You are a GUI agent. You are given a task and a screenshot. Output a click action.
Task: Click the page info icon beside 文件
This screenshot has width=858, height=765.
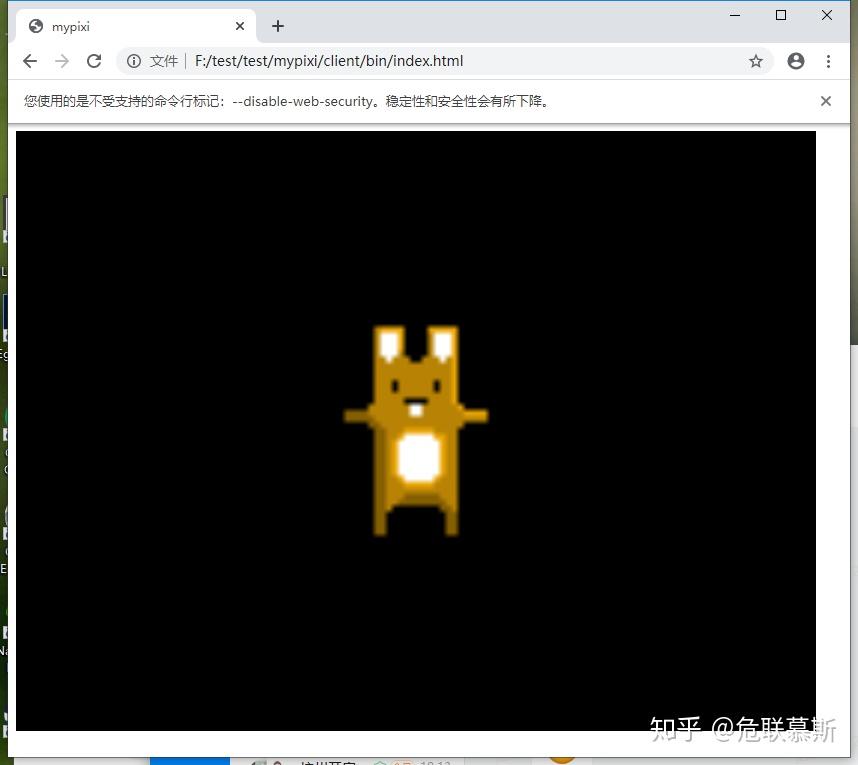(x=134, y=61)
